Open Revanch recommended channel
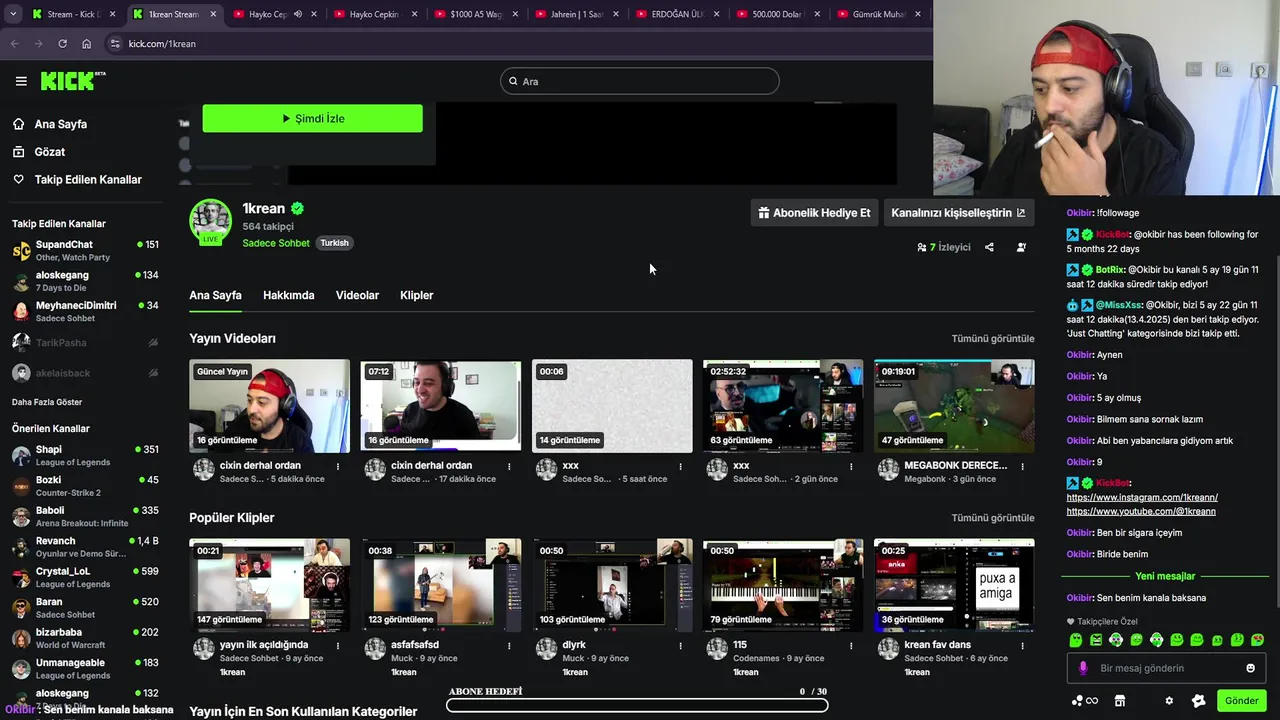 coord(85,547)
